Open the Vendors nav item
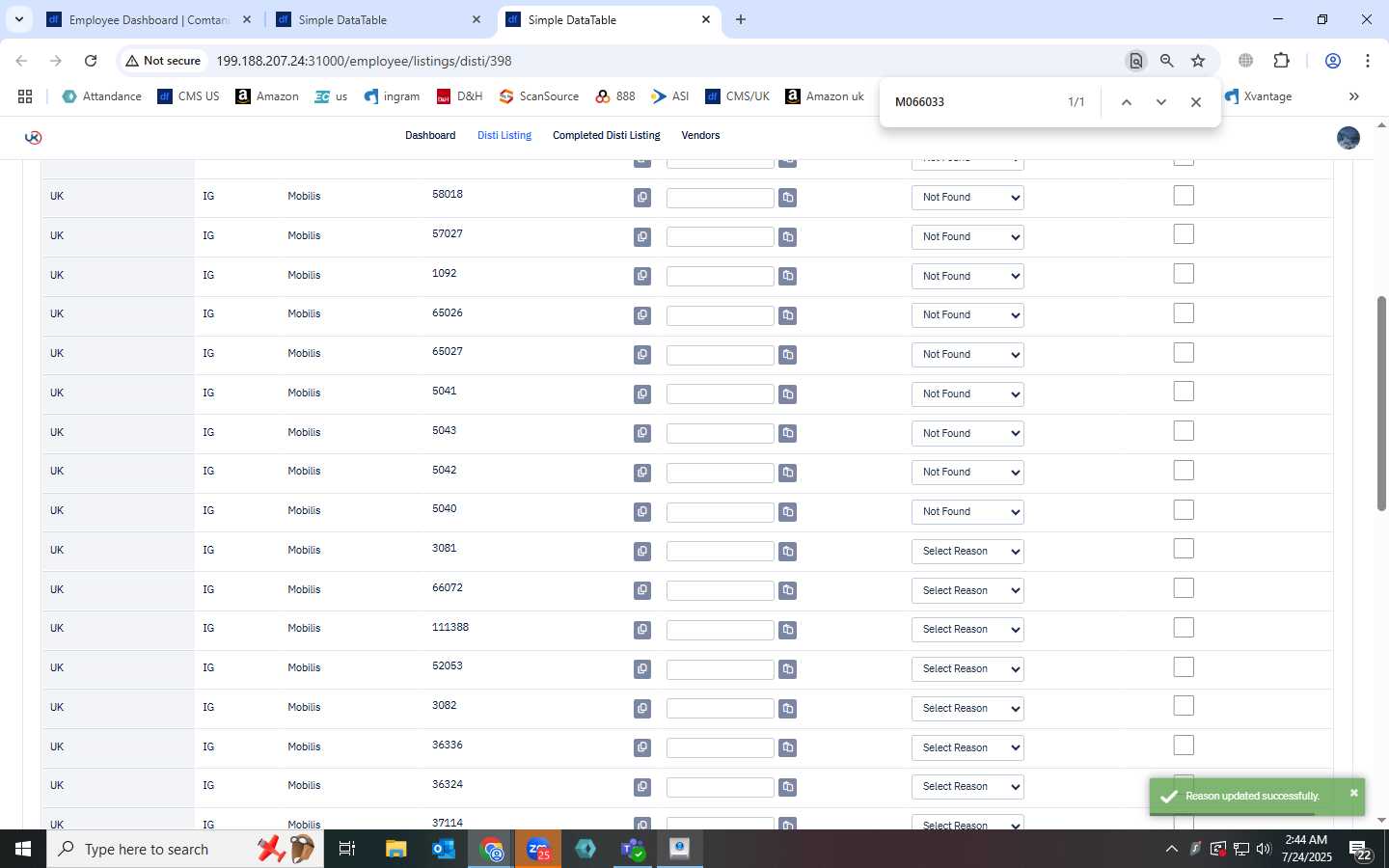The height and width of the screenshot is (868, 1389). tap(700, 136)
